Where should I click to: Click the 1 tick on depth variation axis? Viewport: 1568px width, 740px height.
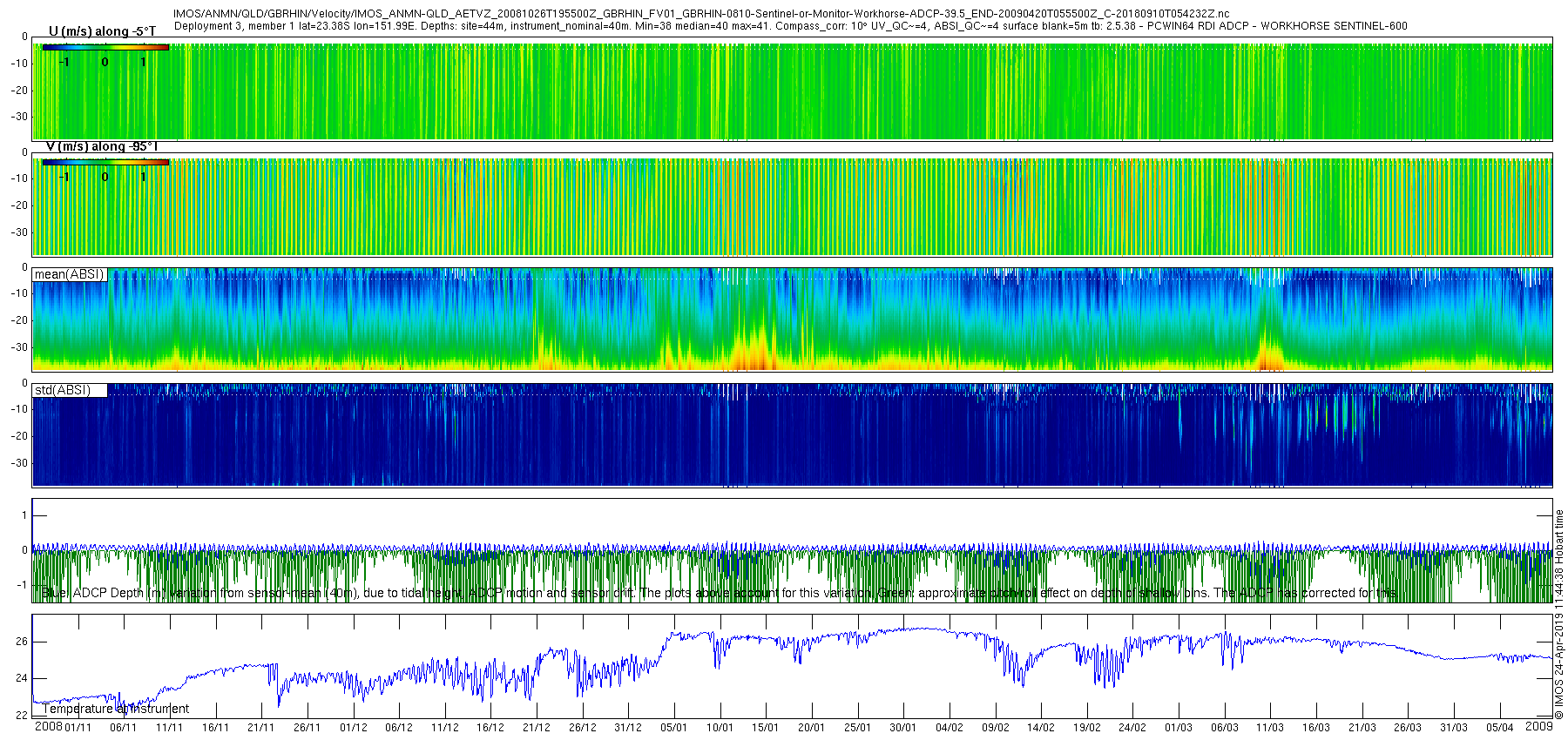click(24, 515)
